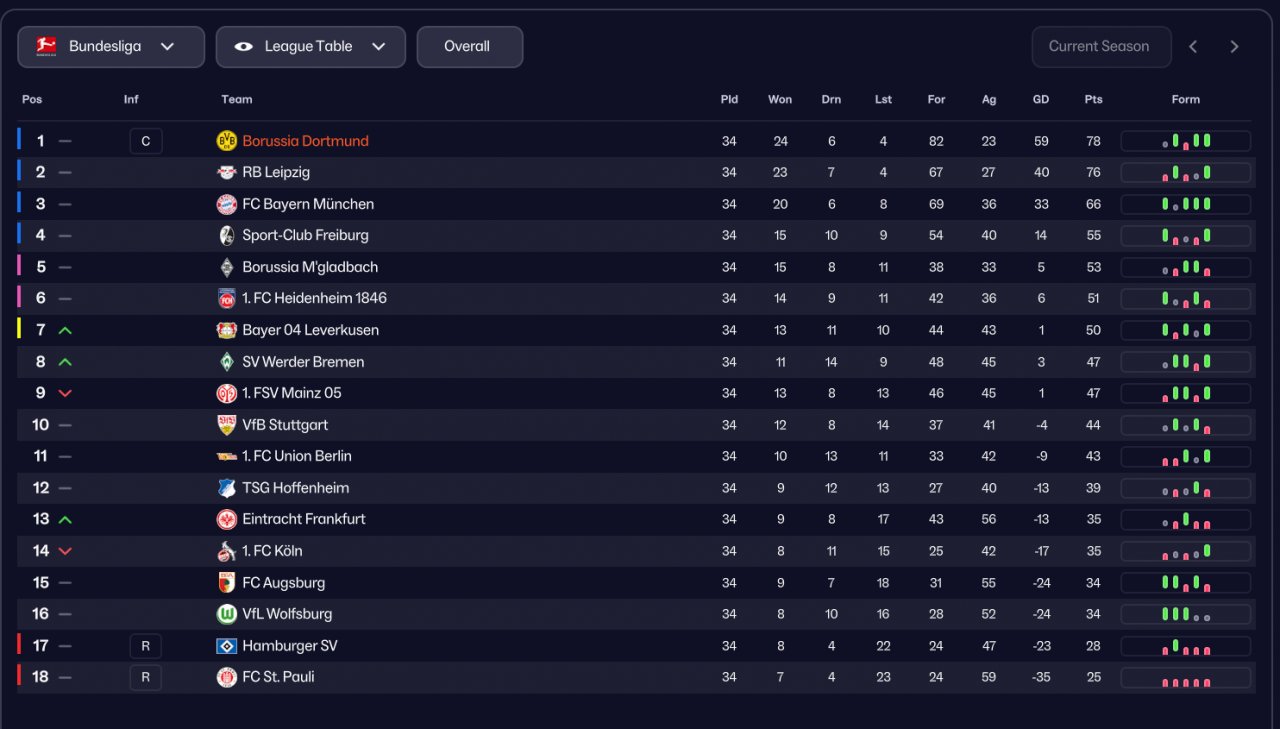Screen dimensions: 1280x729
Task: Expand the League Table view dropdown
Action: pyautogui.click(x=310, y=47)
